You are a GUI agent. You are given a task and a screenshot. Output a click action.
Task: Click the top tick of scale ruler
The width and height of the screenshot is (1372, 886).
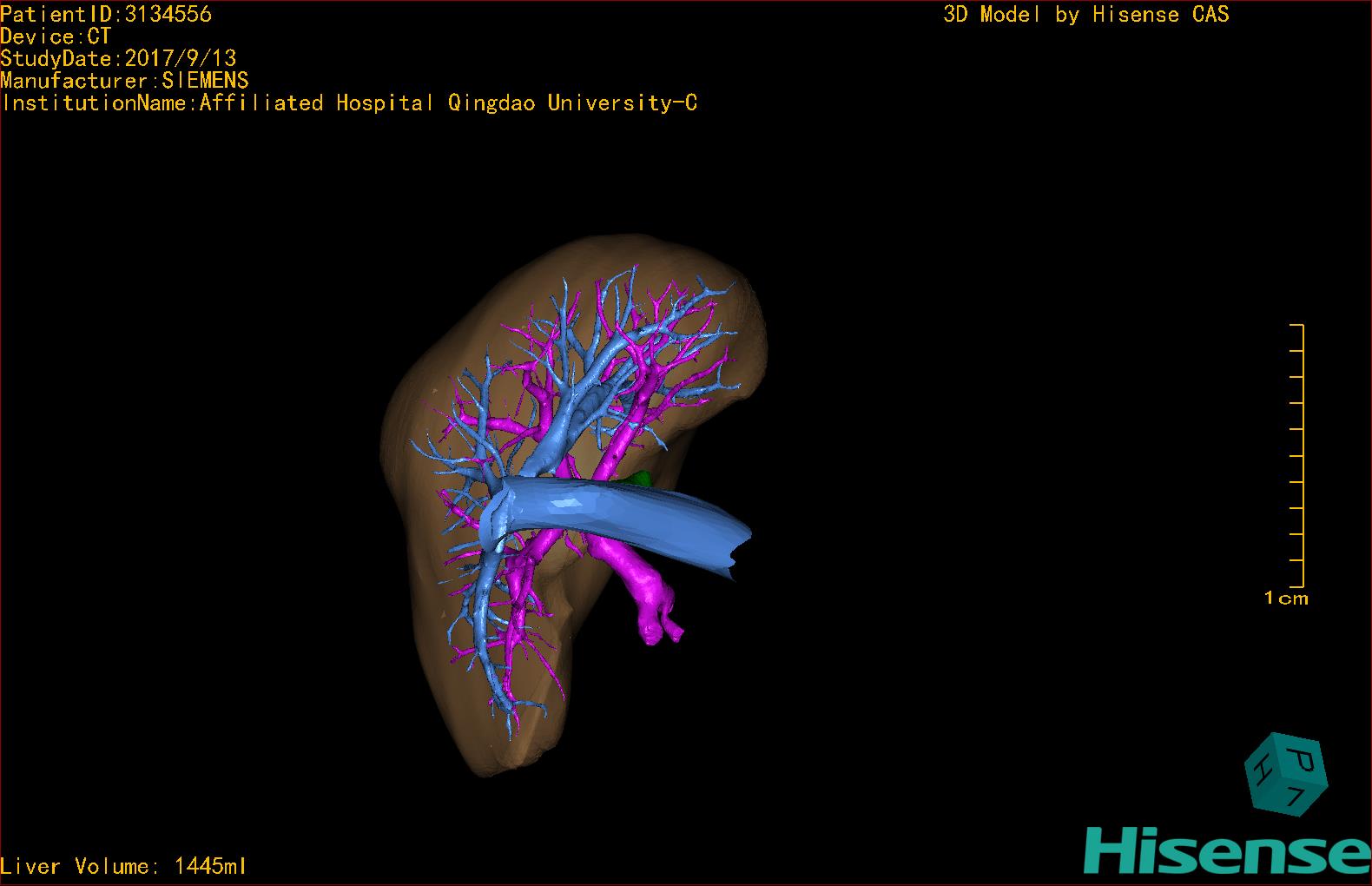tap(1296, 325)
